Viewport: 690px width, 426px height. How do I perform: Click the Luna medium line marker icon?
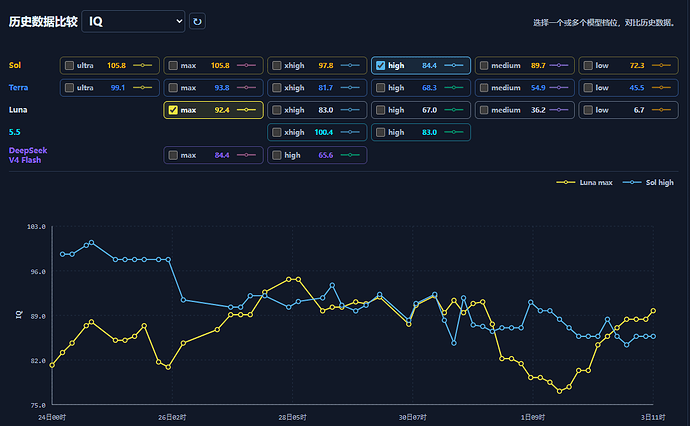[x=559, y=110]
